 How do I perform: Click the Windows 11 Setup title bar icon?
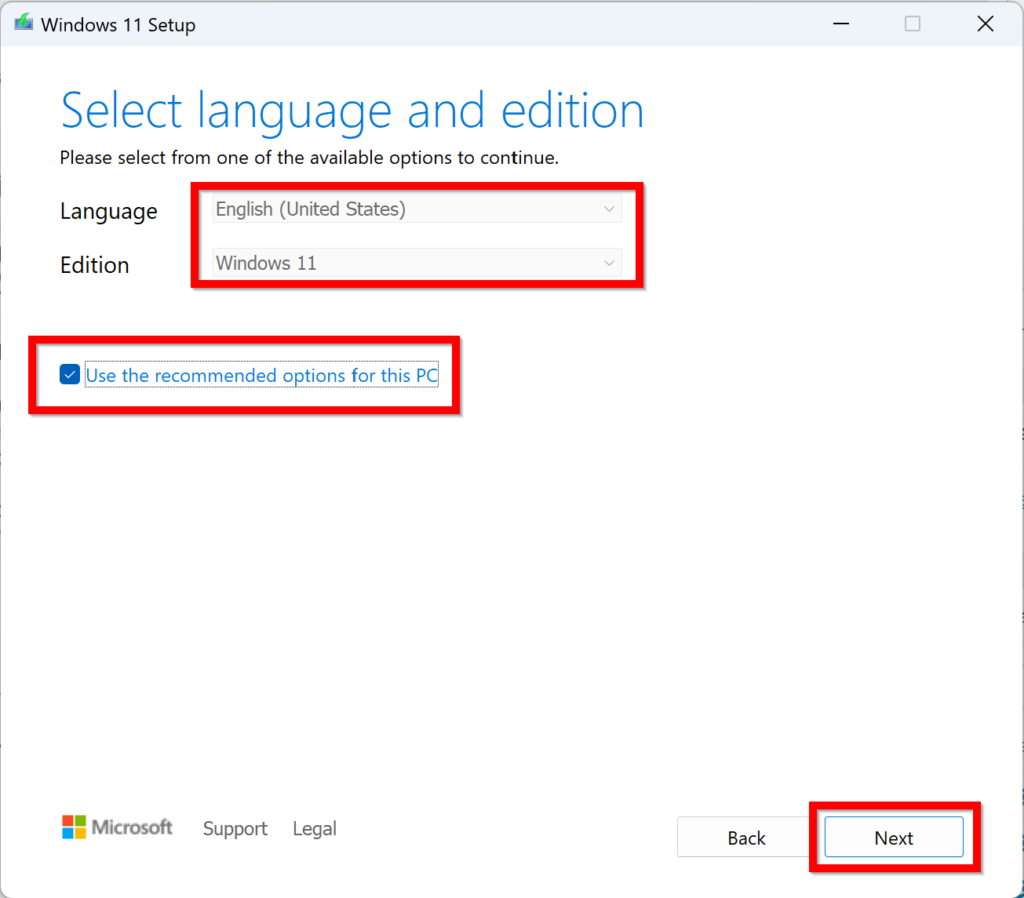click(23, 24)
